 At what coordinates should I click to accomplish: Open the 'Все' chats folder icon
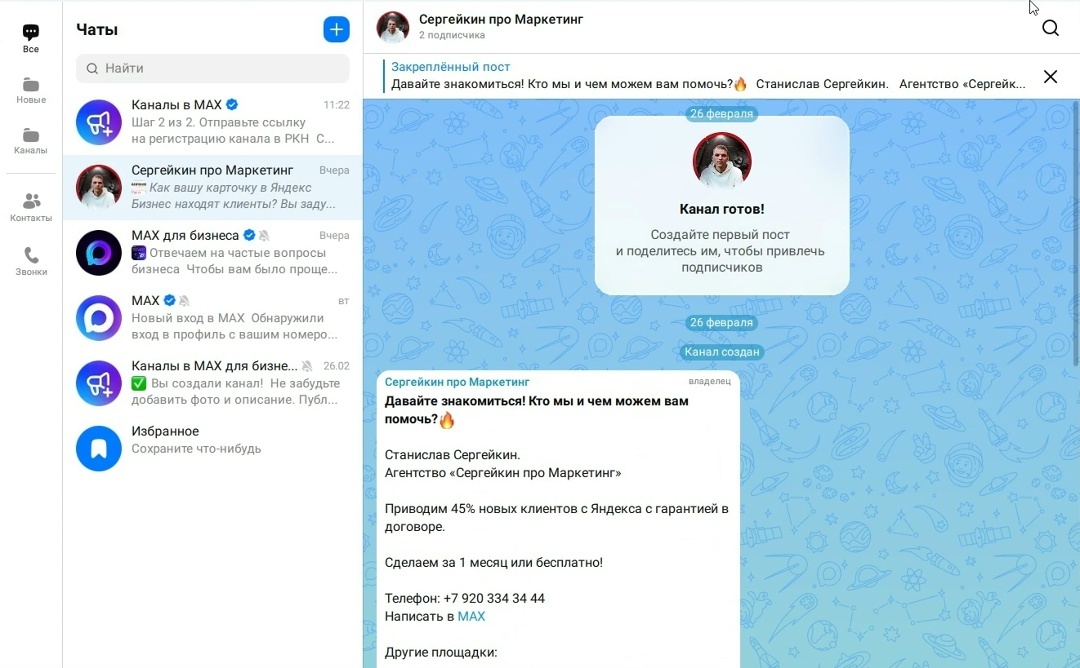pyautogui.click(x=30, y=39)
